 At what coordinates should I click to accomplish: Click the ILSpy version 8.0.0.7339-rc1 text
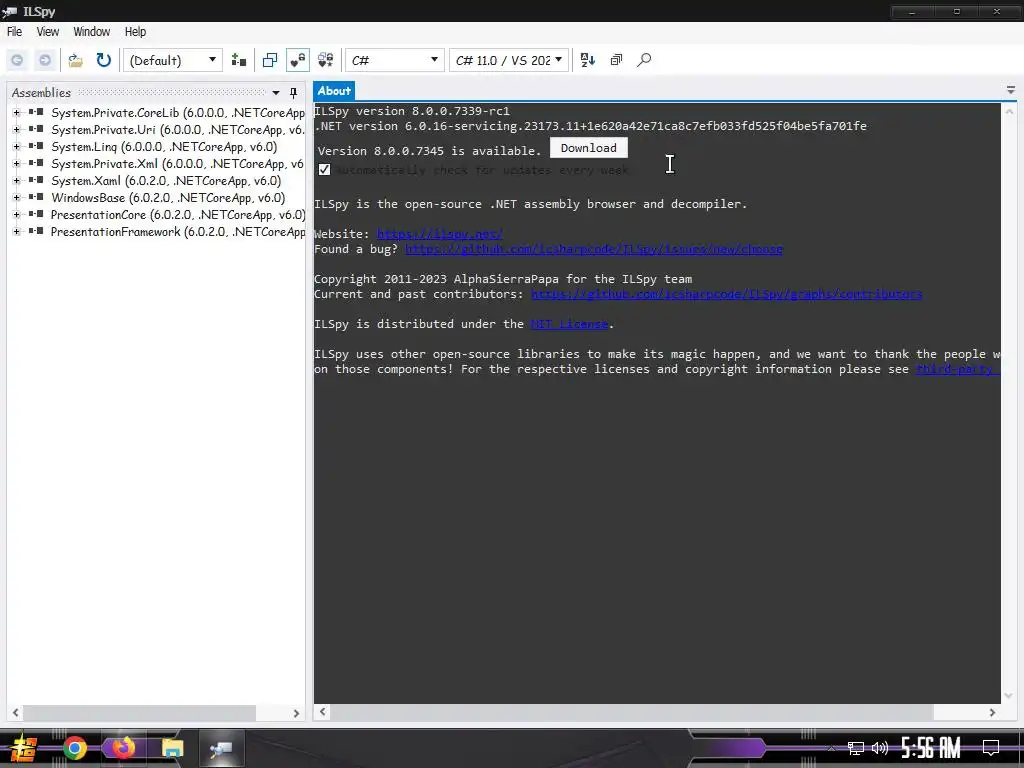coord(412,111)
